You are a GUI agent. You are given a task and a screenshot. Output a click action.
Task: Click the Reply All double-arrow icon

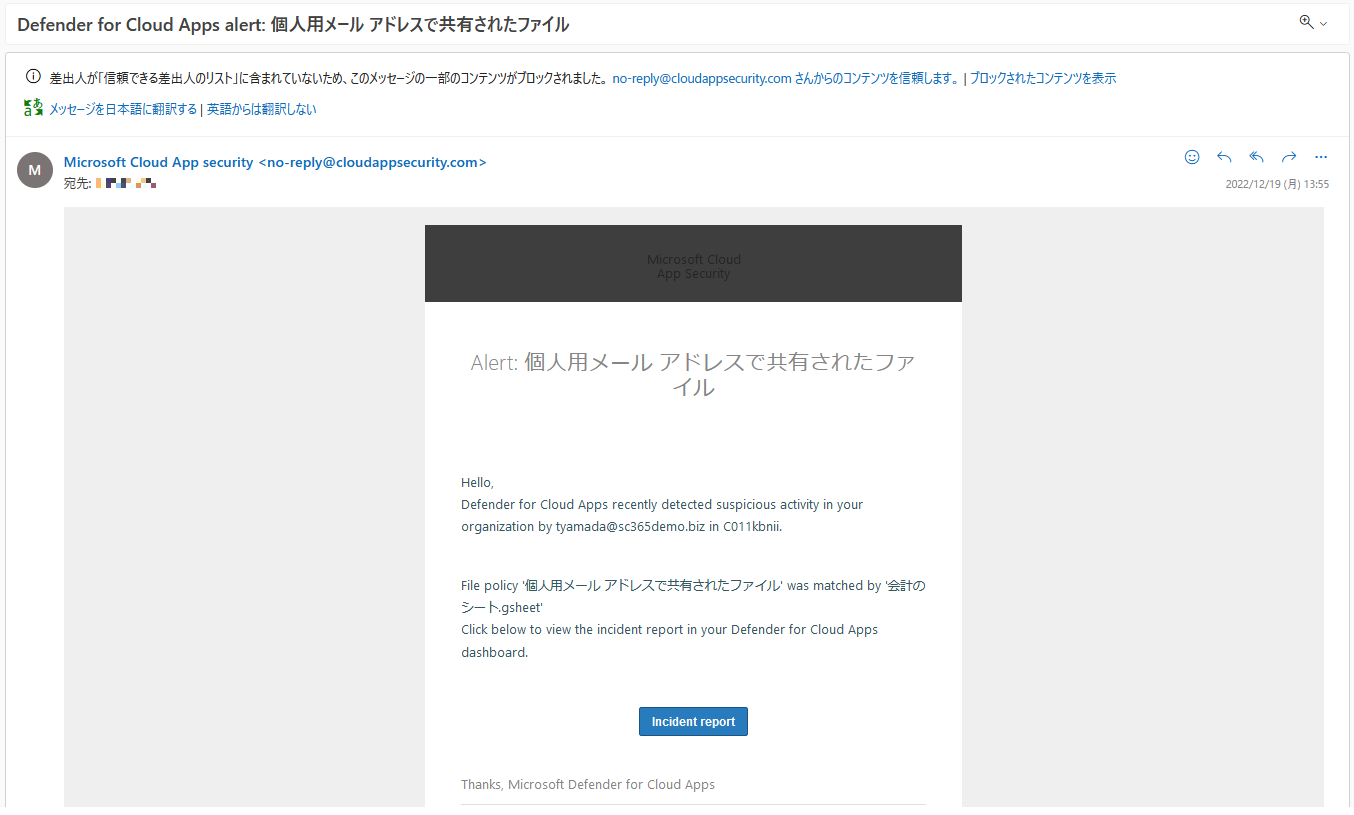pos(1257,157)
